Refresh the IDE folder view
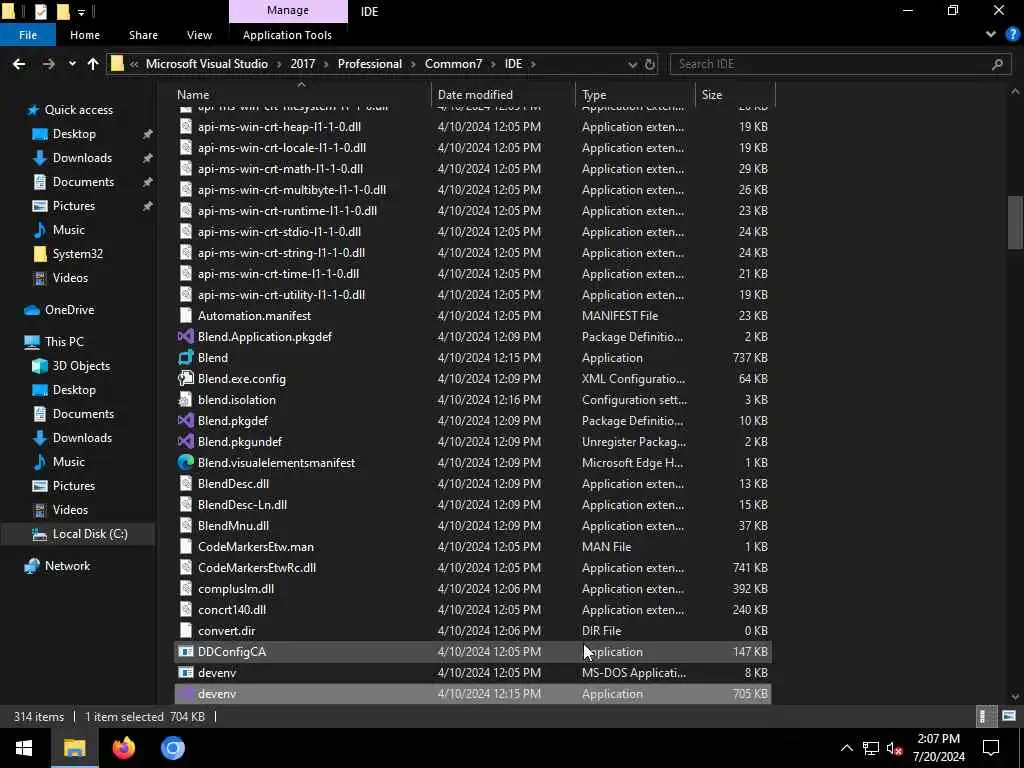 coord(650,64)
